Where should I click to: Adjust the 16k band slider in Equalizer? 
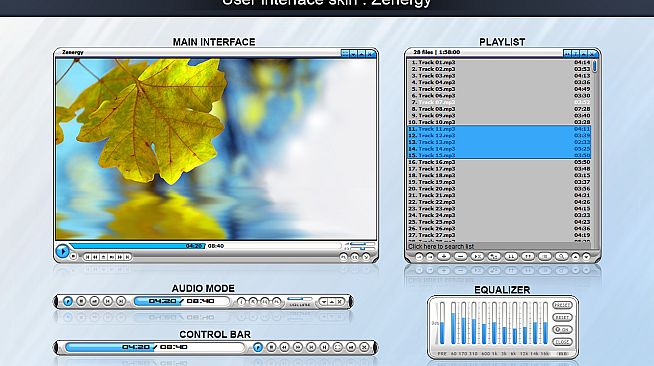546,323
